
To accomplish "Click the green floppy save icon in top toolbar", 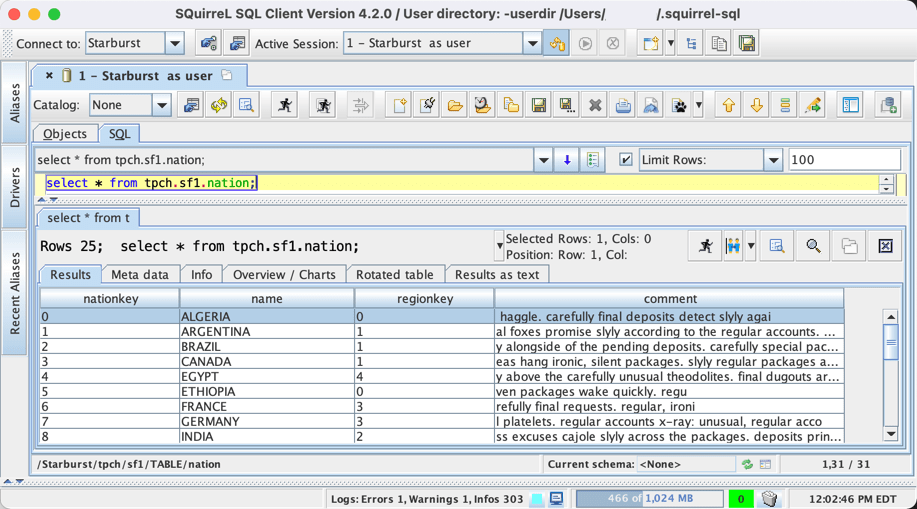I will (x=747, y=43).
